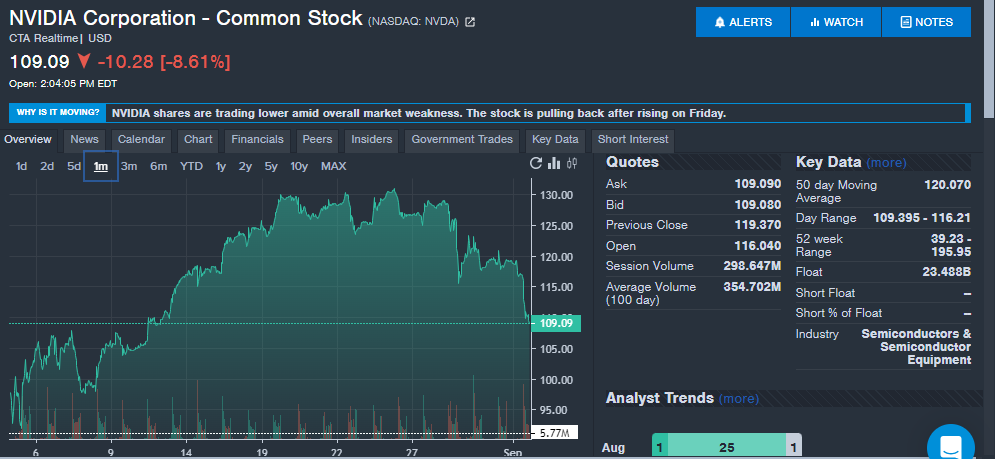
Task: Select the 1d chart range
Action: (x=22, y=166)
